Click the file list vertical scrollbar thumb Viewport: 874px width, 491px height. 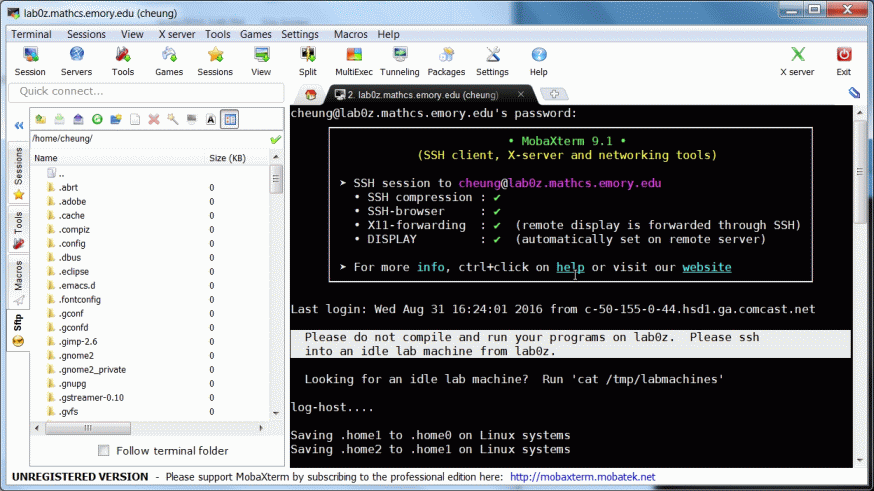pos(276,179)
